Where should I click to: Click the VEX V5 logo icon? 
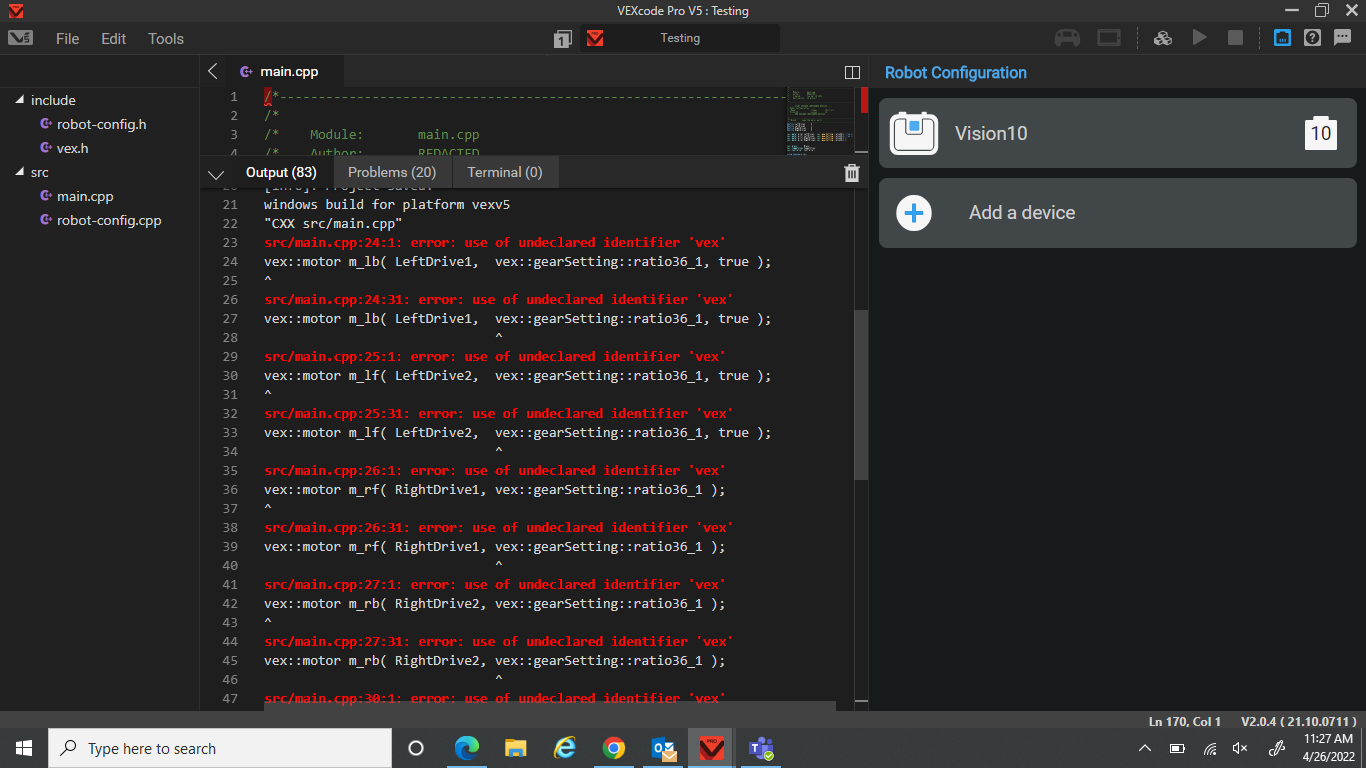click(21, 38)
